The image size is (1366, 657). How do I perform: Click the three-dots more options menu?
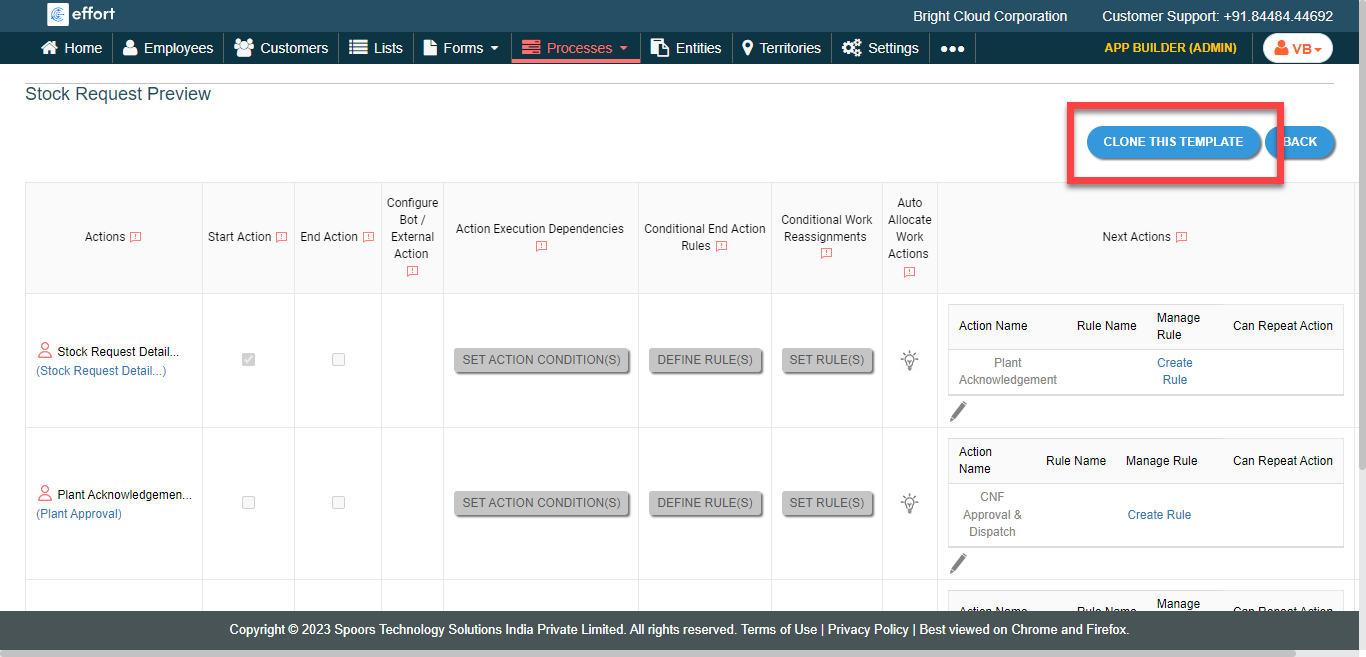tap(952, 48)
